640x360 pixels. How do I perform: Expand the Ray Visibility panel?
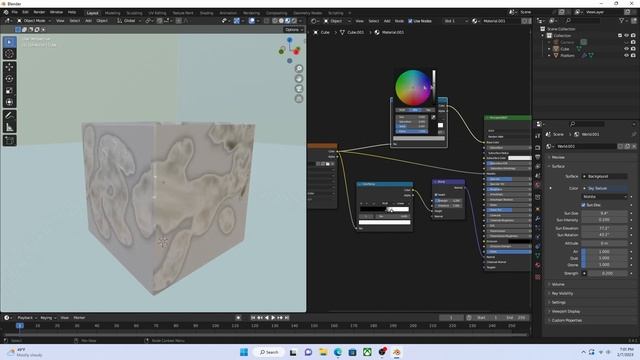coord(562,293)
